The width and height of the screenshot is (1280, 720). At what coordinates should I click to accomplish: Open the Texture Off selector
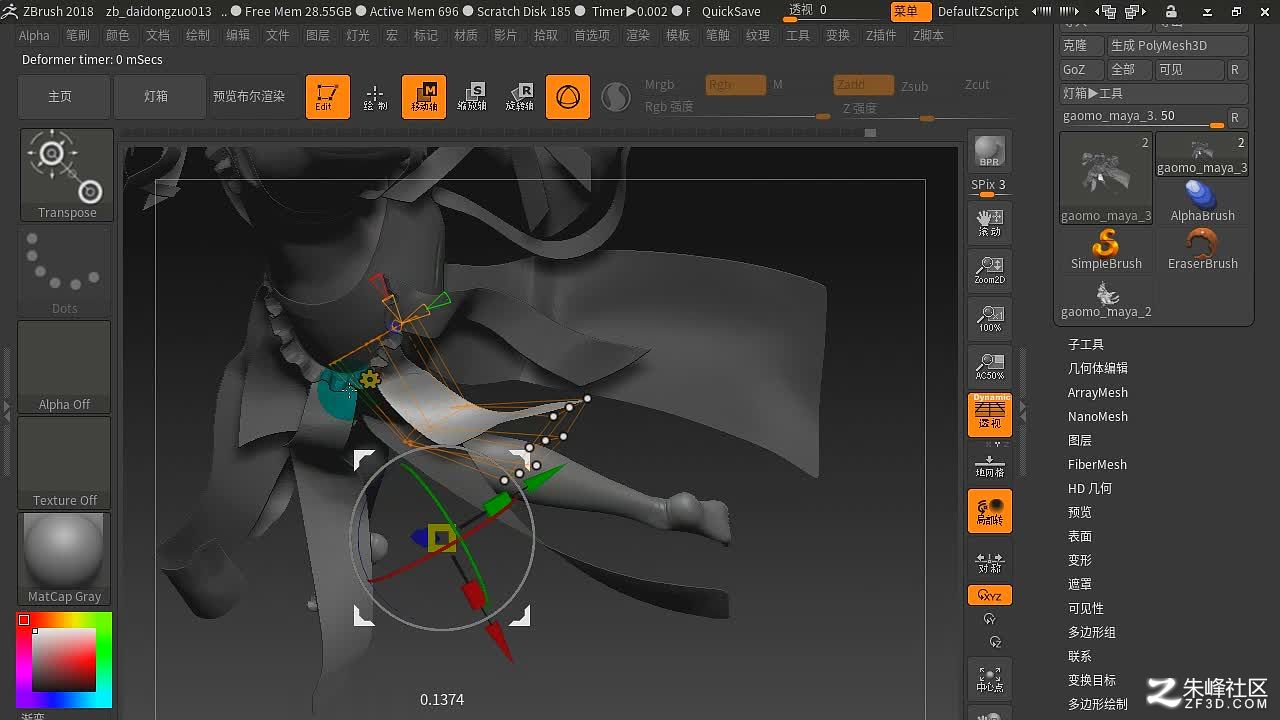pos(64,463)
